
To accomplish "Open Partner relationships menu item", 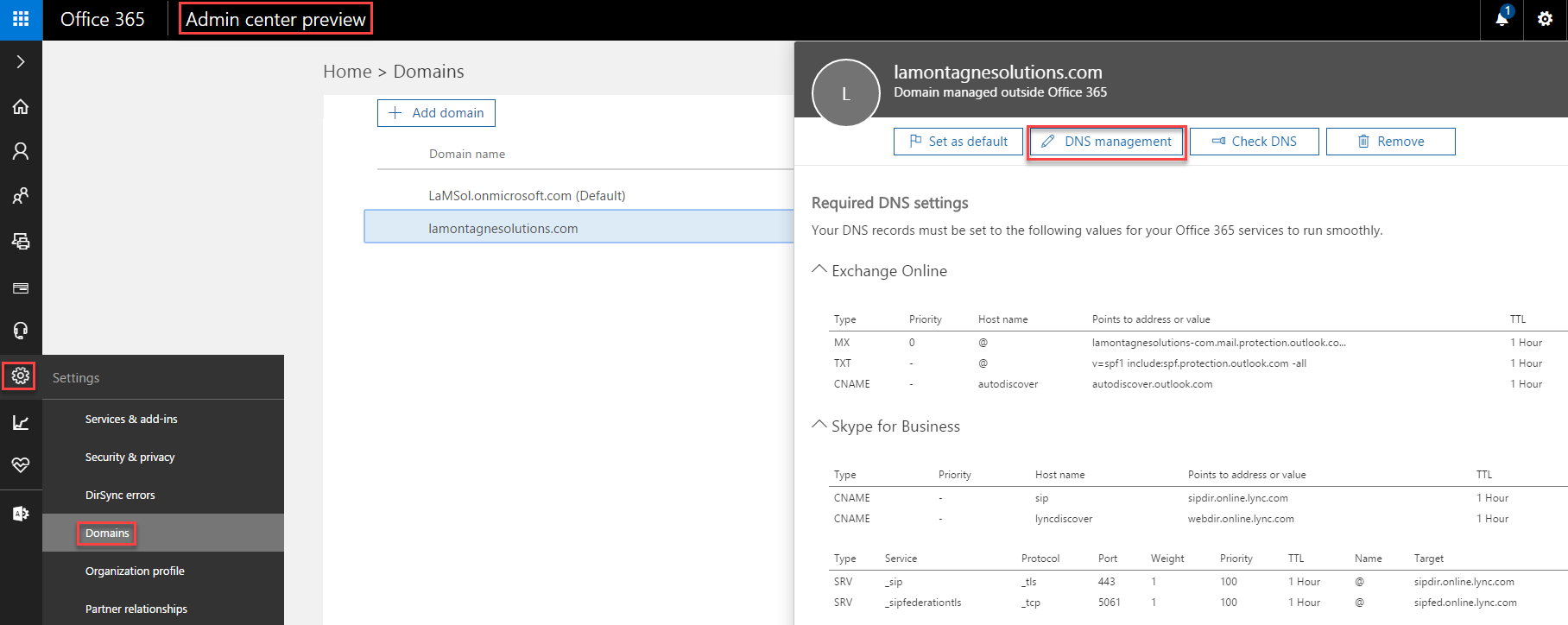I will point(136,609).
